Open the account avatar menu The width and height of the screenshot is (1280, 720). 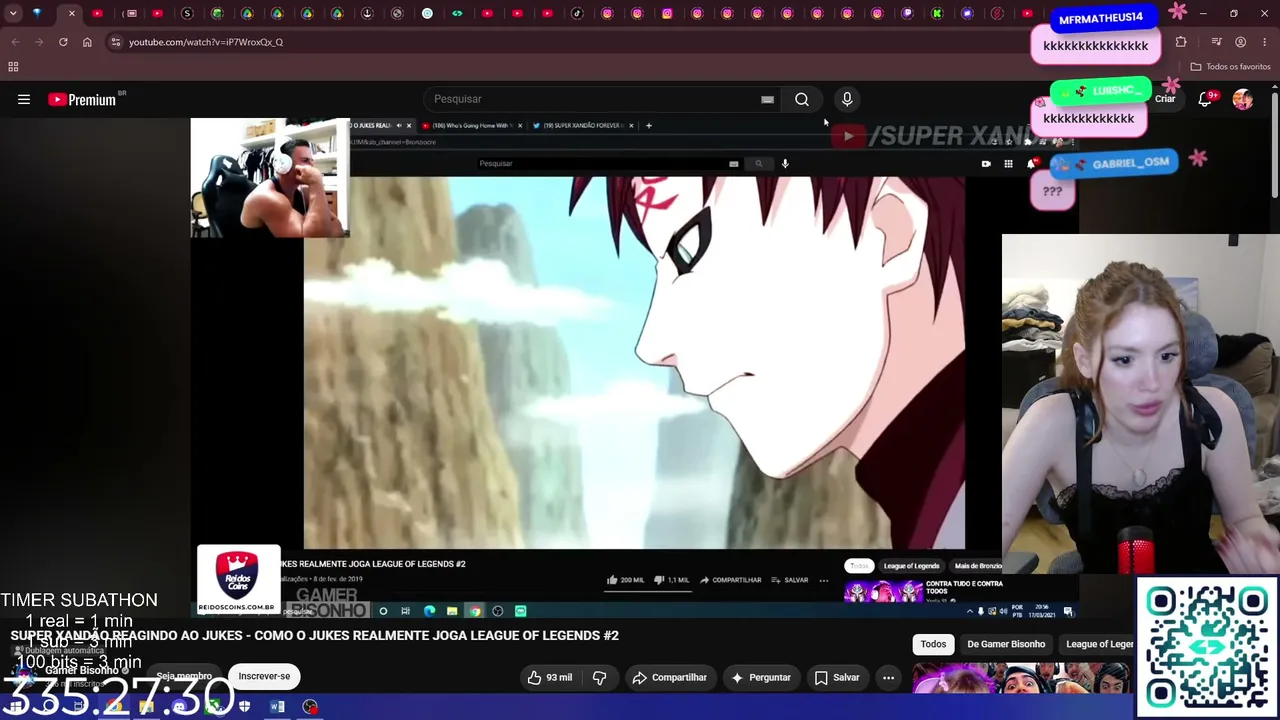pos(1243,99)
